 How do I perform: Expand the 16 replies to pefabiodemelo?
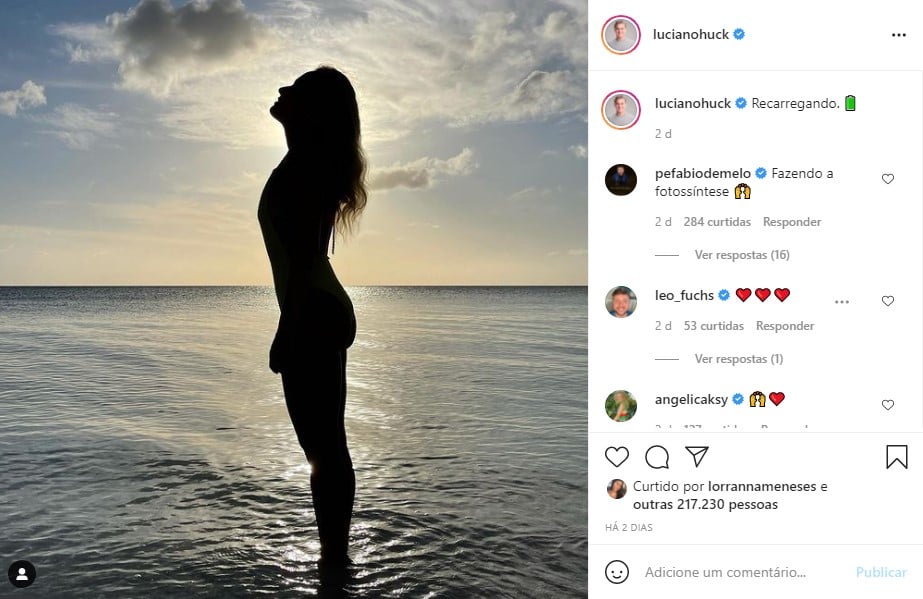click(x=741, y=255)
